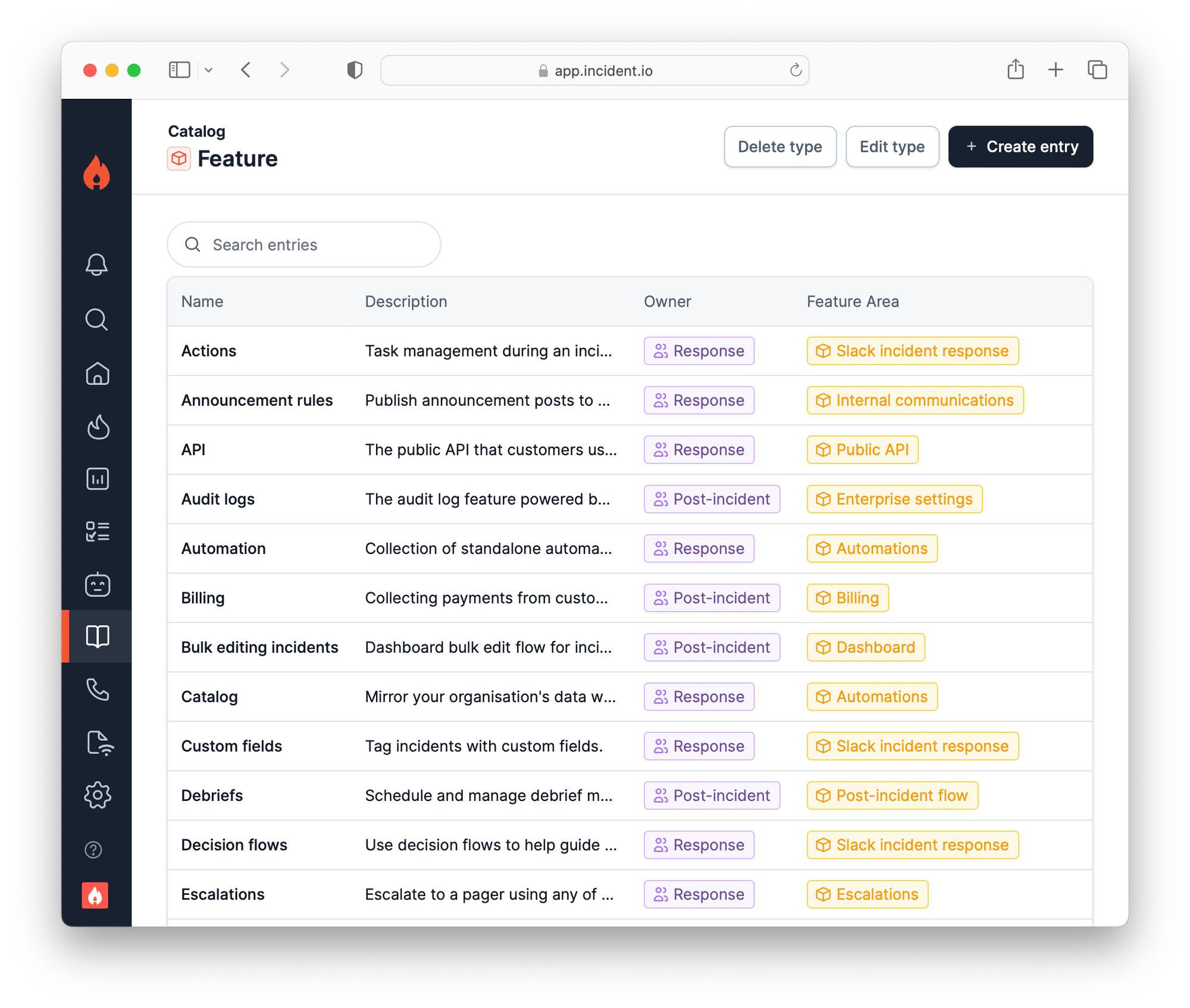Open the robot face sidebar icon

pos(98,584)
